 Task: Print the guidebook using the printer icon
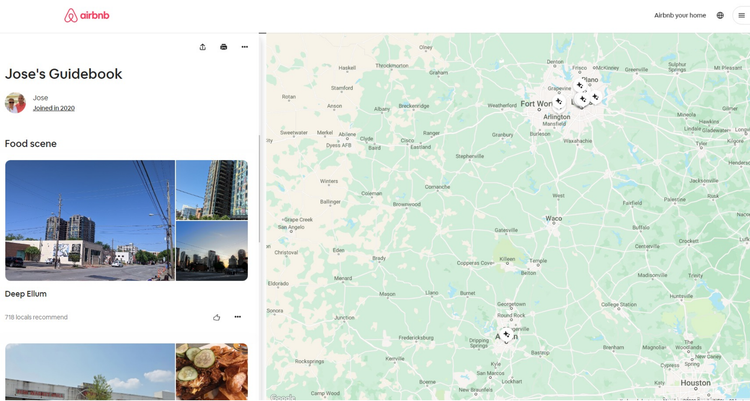click(223, 47)
